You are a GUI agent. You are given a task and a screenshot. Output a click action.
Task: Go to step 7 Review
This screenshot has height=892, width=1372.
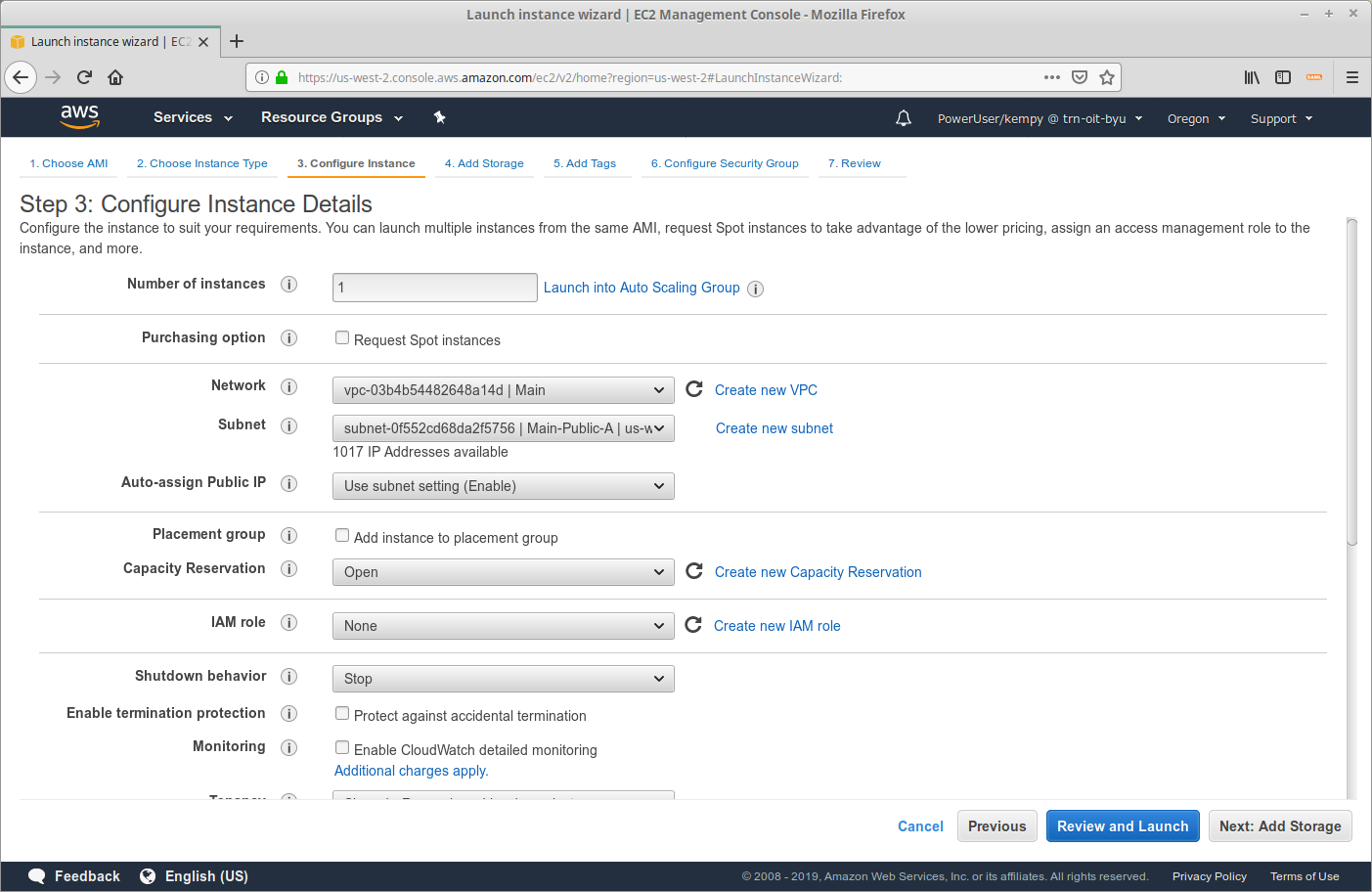(x=855, y=163)
